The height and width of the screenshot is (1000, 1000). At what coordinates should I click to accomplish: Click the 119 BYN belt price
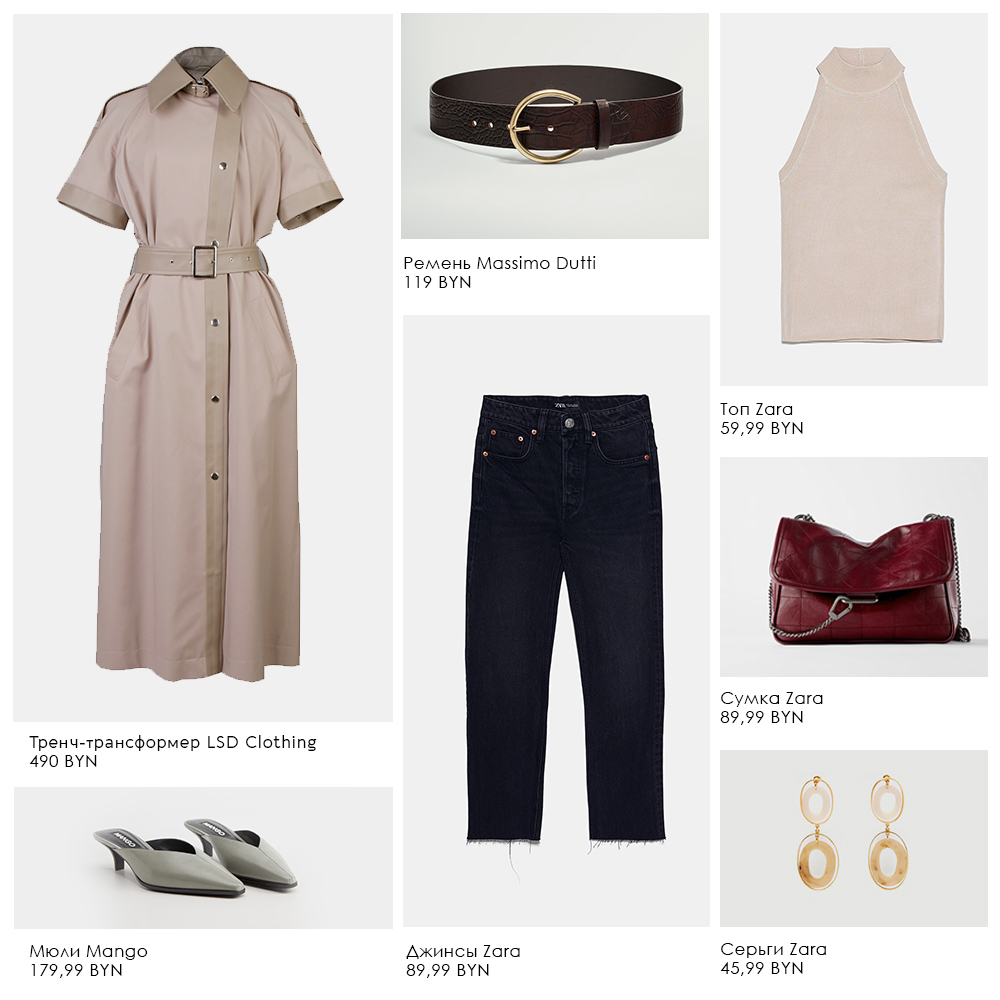pyautogui.click(x=438, y=283)
